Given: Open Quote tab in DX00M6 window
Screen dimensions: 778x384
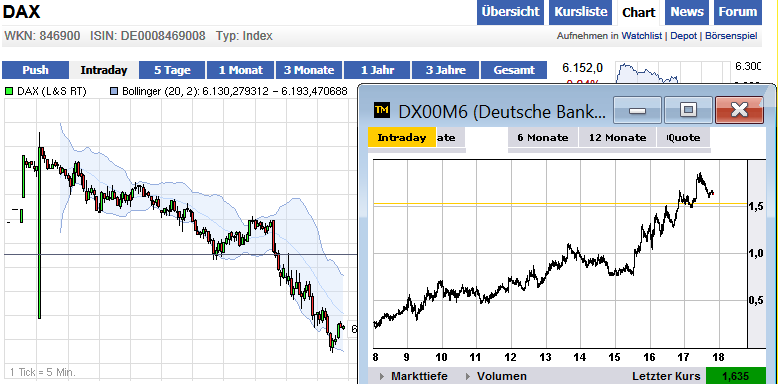Looking at the screenshot, I should click(683, 137).
